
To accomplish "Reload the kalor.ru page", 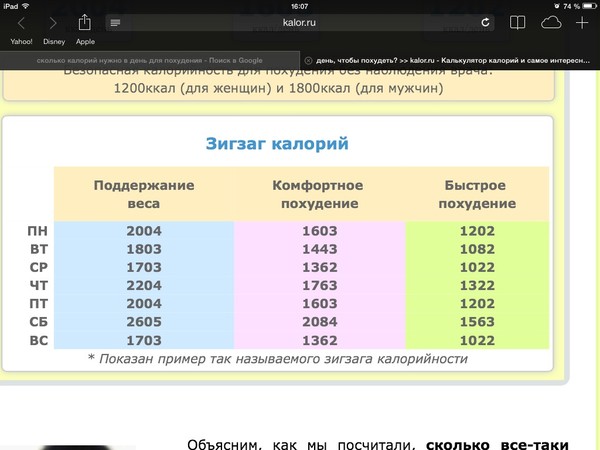I will 485,23.
